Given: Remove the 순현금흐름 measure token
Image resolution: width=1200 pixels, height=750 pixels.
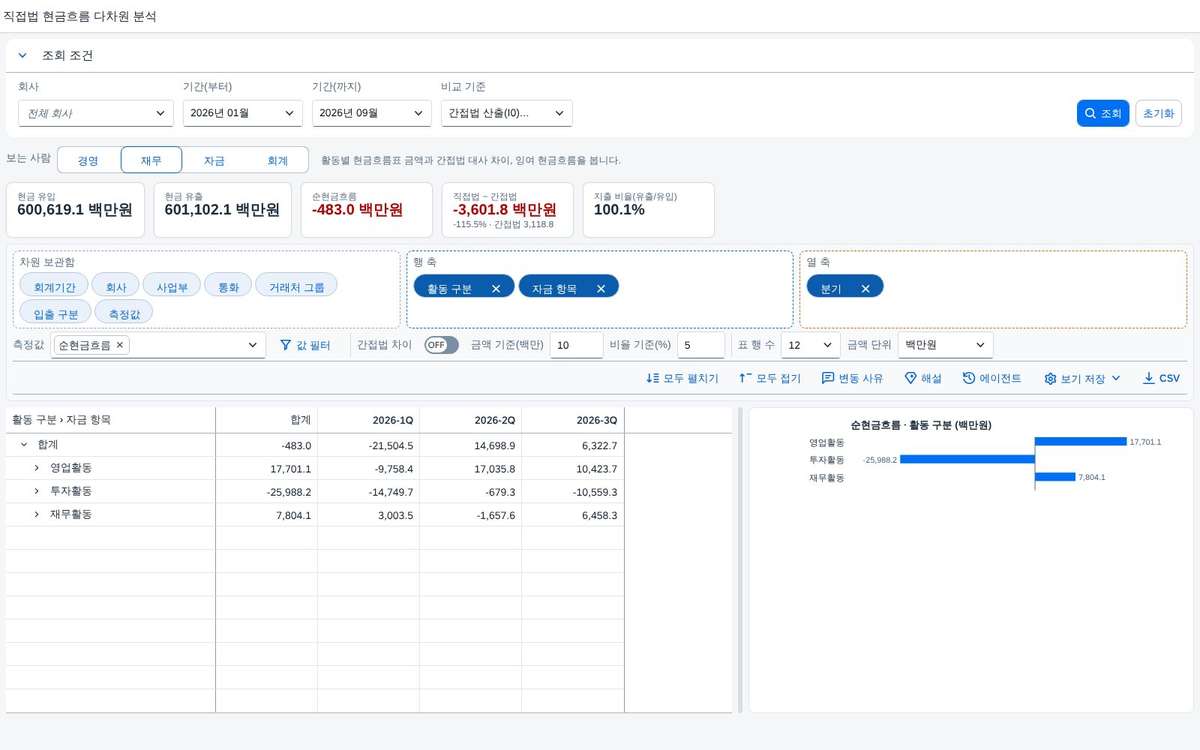Looking at the screenshot, I should click(x=120, y=345).
